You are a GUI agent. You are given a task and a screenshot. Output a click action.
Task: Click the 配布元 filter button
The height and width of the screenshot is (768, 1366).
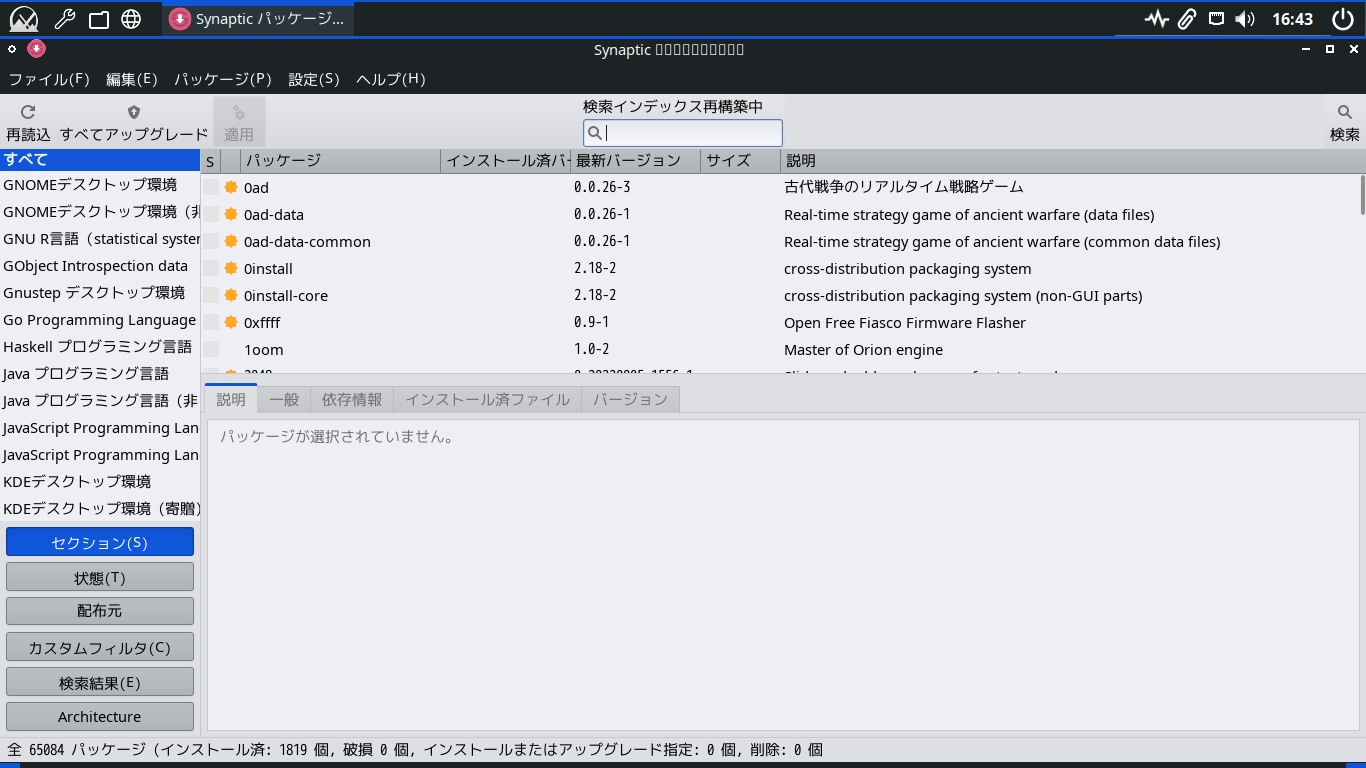point(100,611)
